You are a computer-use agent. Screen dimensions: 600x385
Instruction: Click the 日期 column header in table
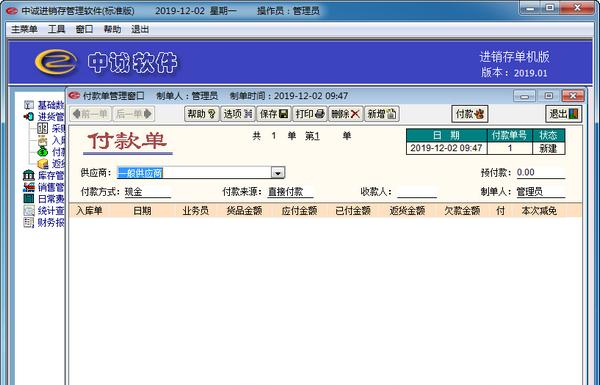142,210
